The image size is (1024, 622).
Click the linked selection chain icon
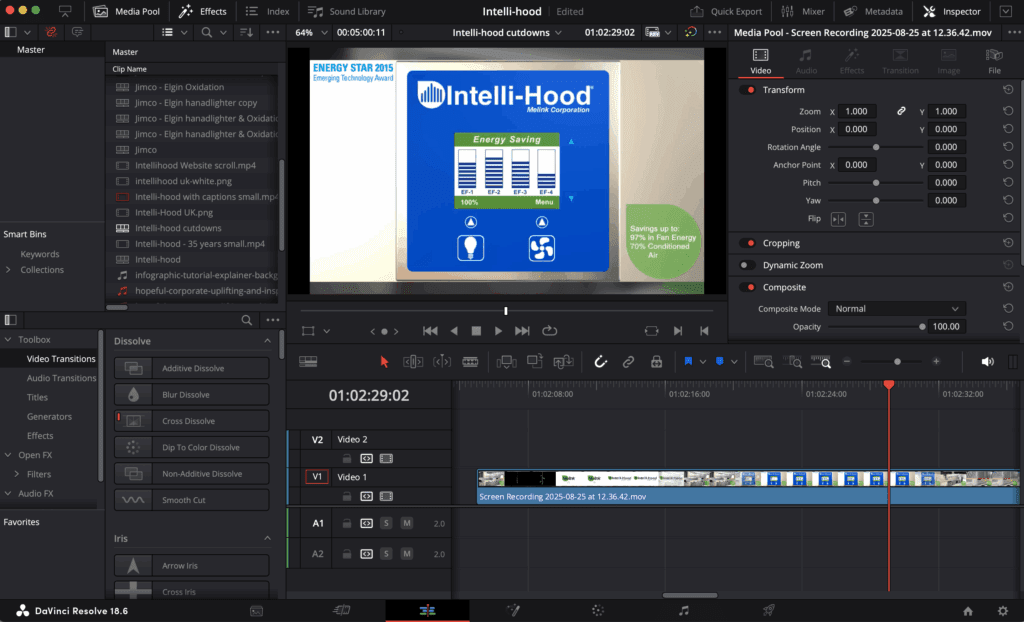(628, 362)
